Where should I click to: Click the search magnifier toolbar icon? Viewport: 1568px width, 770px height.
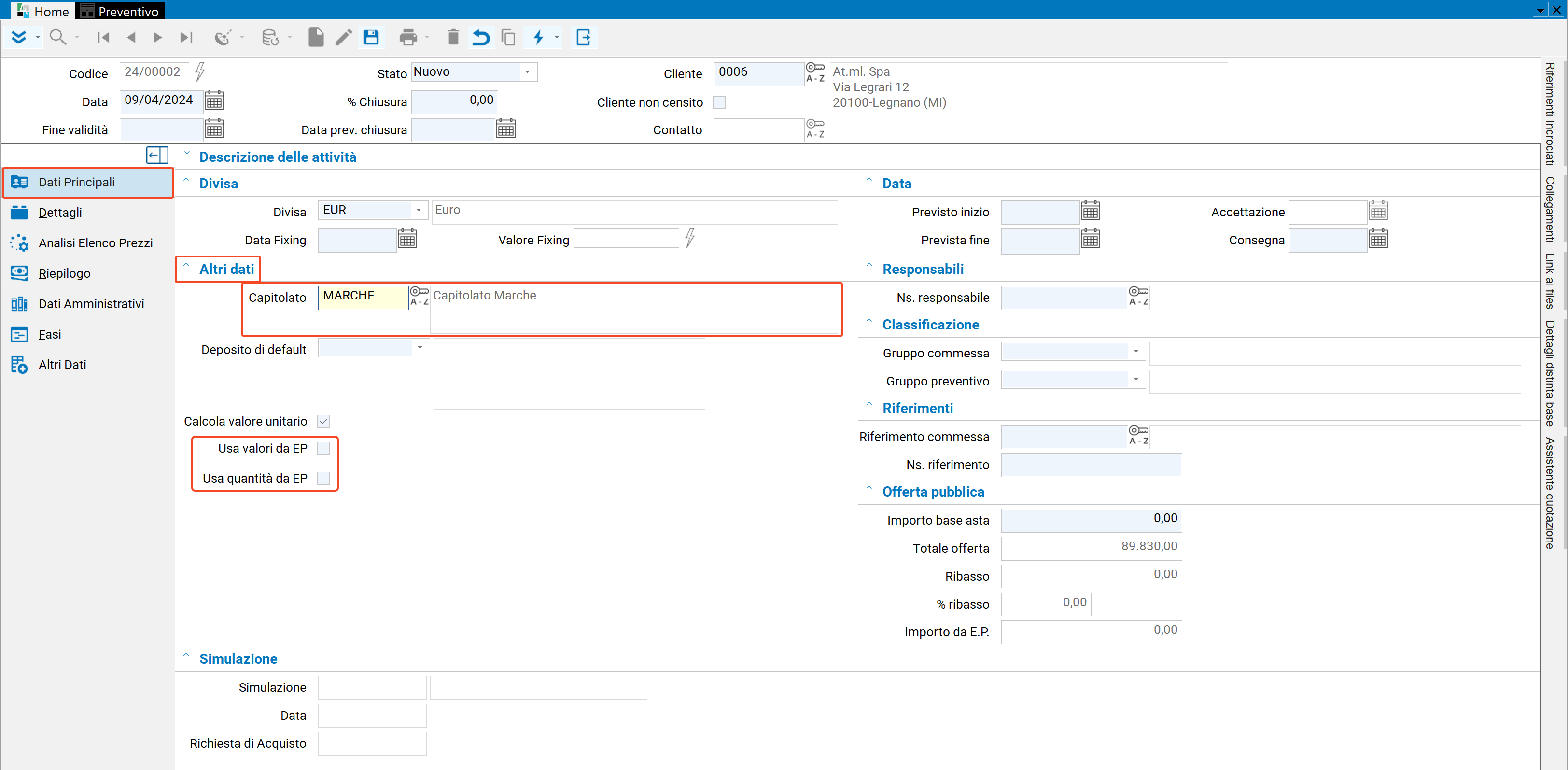pos(58,37)
